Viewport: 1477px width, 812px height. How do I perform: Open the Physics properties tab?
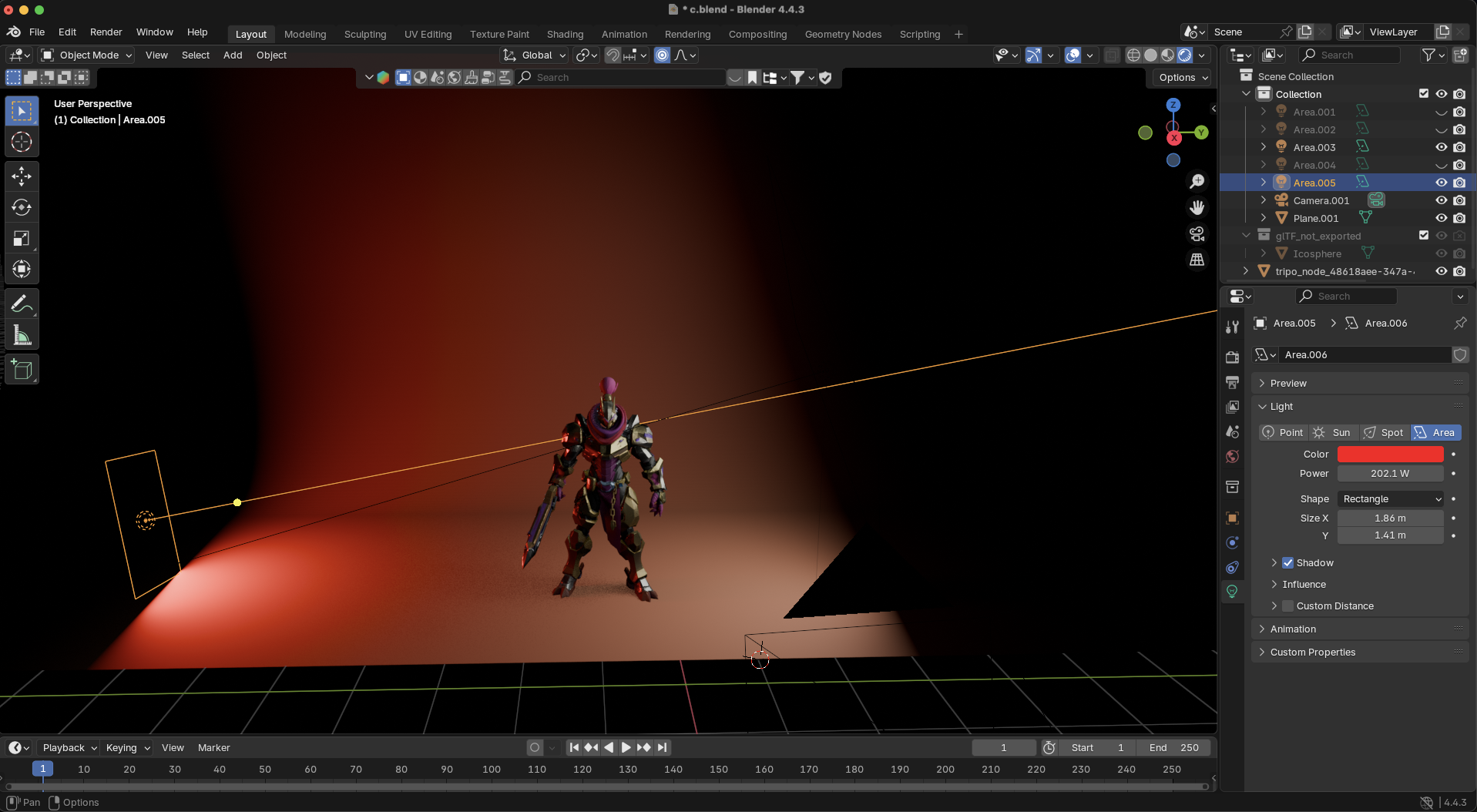[x=1232, y=542]
